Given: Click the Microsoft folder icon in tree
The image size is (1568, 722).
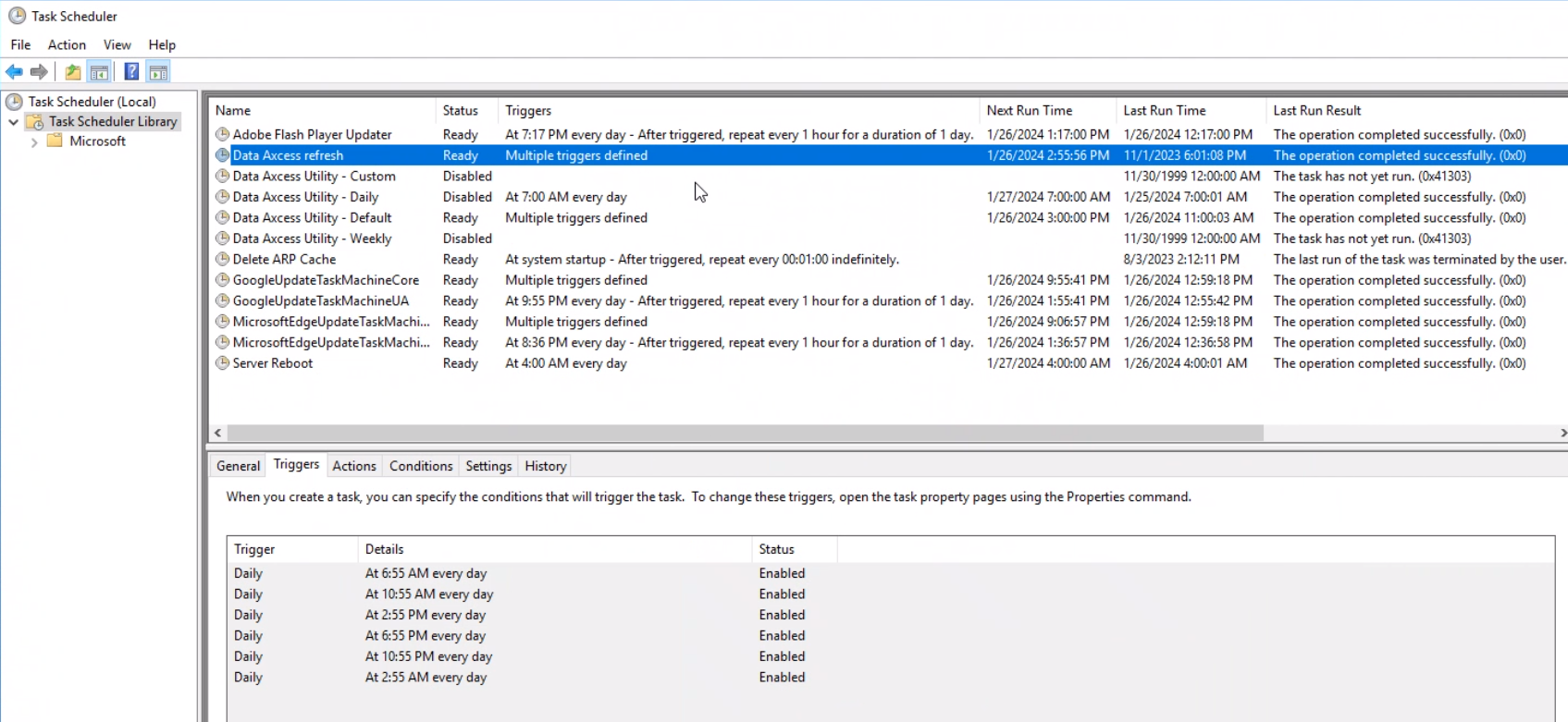Looking at the screenshot, I should coord(55,141).
